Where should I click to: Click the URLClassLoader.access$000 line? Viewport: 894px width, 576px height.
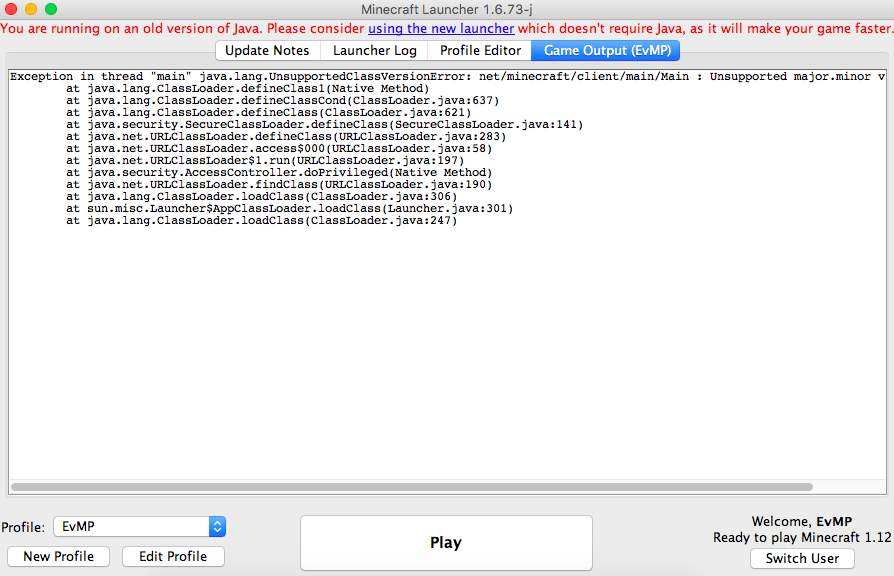coord(279,148)
